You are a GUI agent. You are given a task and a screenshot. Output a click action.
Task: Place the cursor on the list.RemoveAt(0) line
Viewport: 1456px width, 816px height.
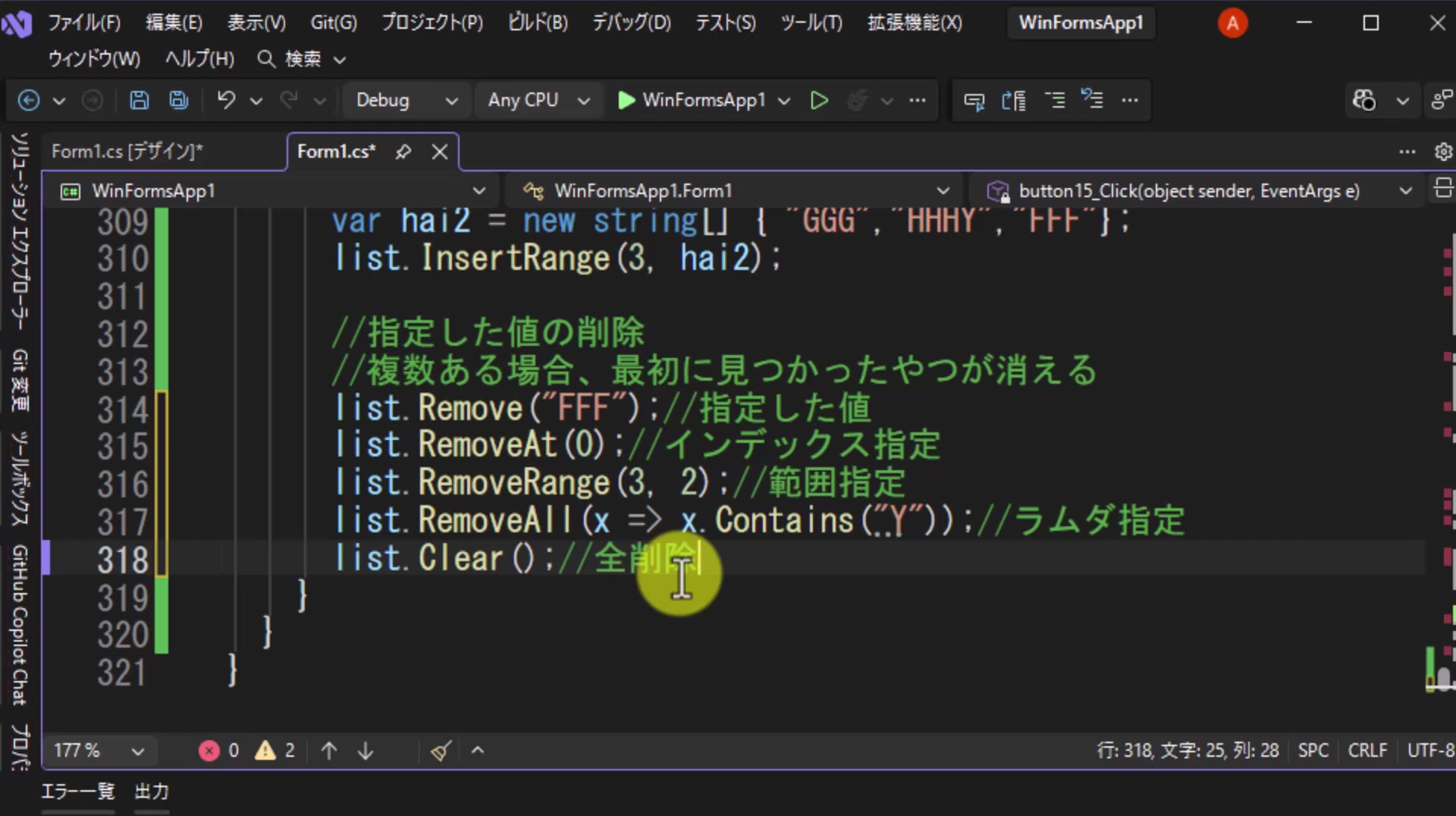637,445
